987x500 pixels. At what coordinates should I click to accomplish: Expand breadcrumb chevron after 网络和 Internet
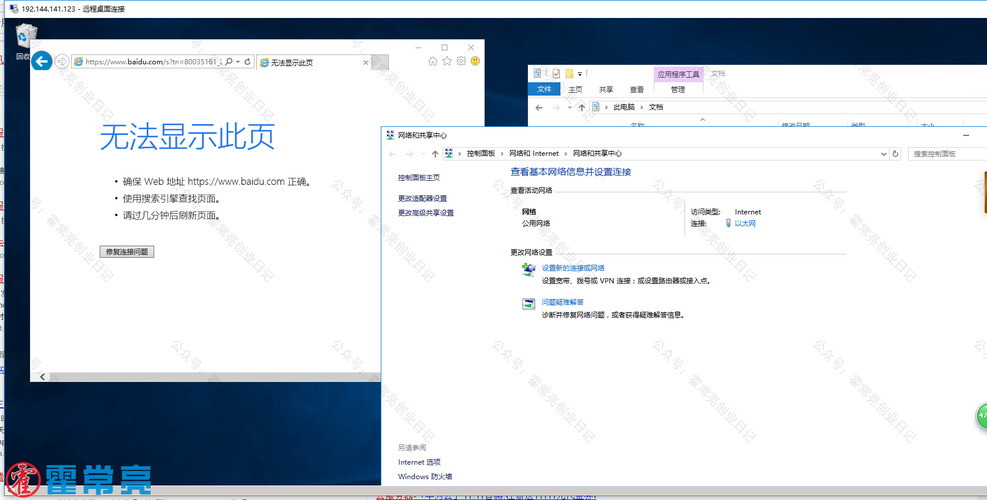pyautogui.click(x=566, y=154)
